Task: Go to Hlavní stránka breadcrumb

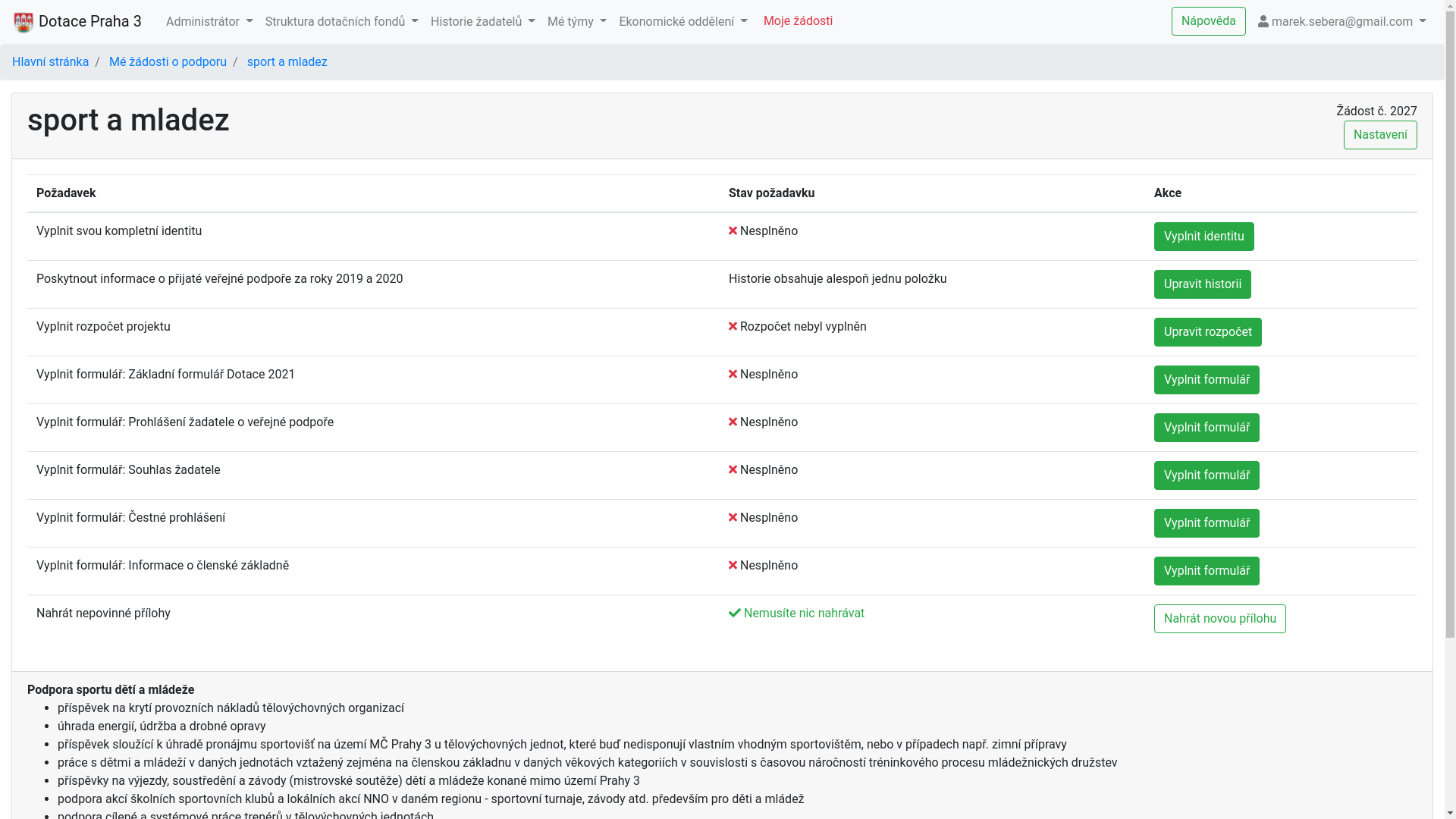Action: pyautogui.click(x=50, y=62)
